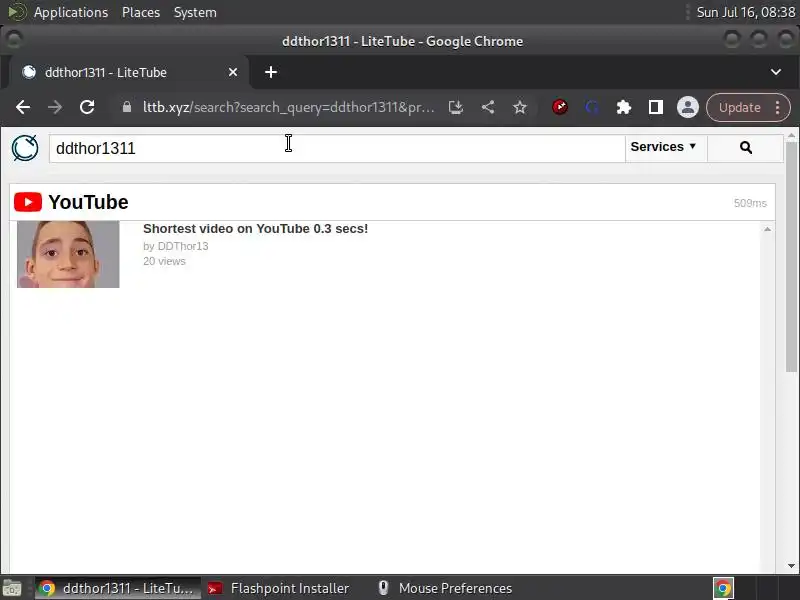Click the 509ms load time text
This screenshot has height=600, width=800.
[x=750, y=203]
